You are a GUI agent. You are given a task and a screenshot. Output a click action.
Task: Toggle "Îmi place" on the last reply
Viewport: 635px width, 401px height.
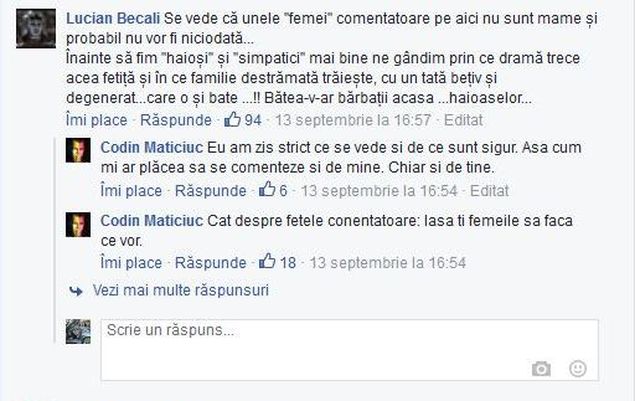pos(130,263)
